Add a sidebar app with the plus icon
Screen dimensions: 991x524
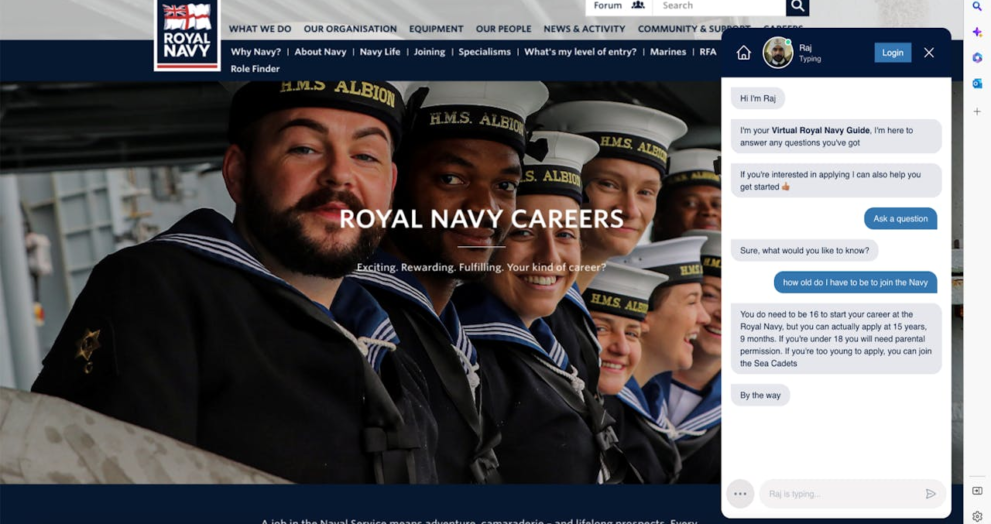click(x=977, y=111)
